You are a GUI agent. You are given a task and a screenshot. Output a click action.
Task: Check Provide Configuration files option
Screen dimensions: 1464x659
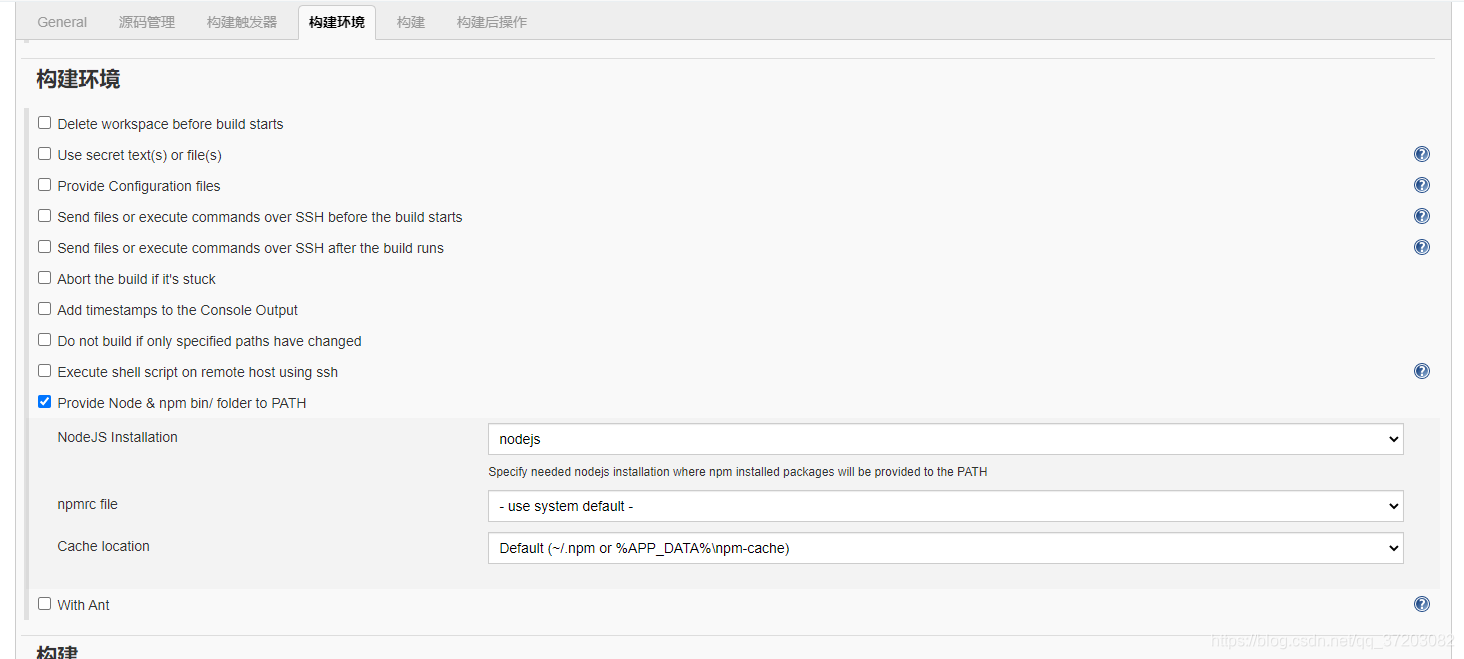point(44,184)
